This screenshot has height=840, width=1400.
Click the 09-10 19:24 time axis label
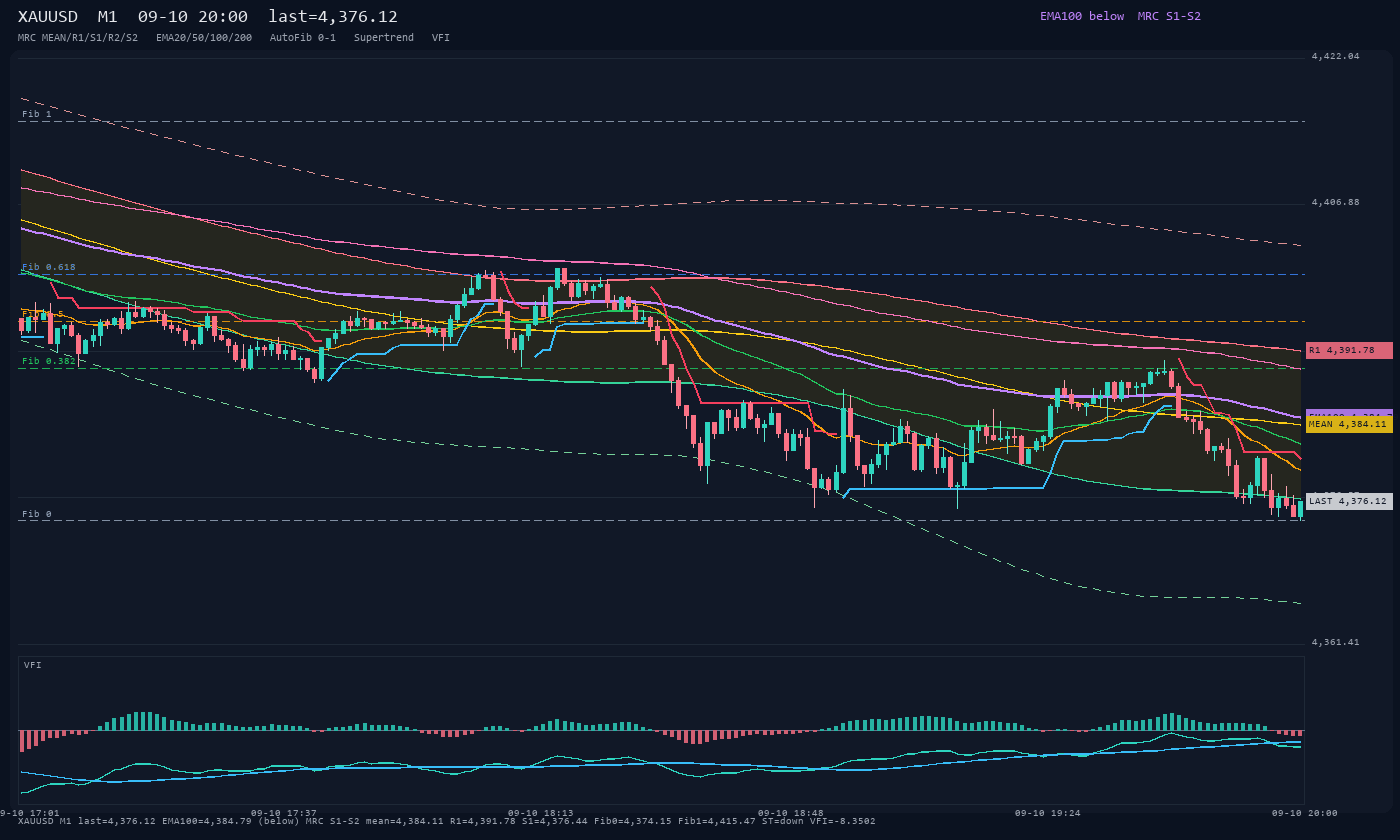[x=1048, y=813]
